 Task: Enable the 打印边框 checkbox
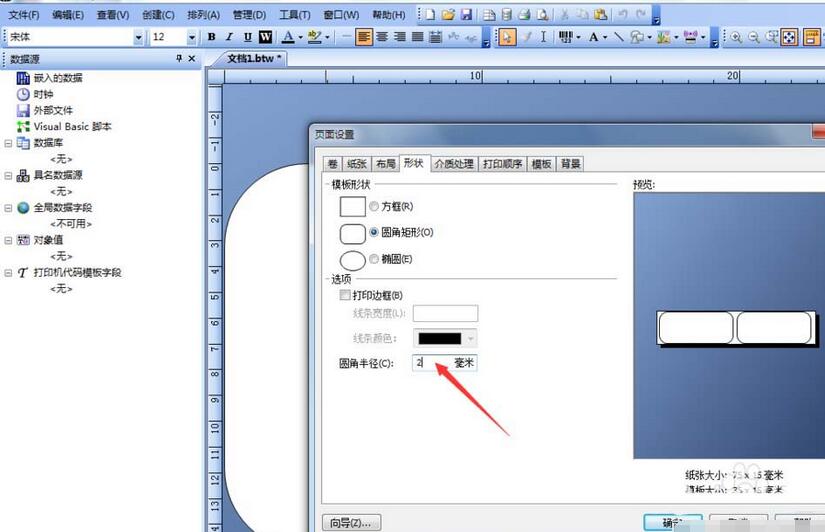tap(346, 296)
